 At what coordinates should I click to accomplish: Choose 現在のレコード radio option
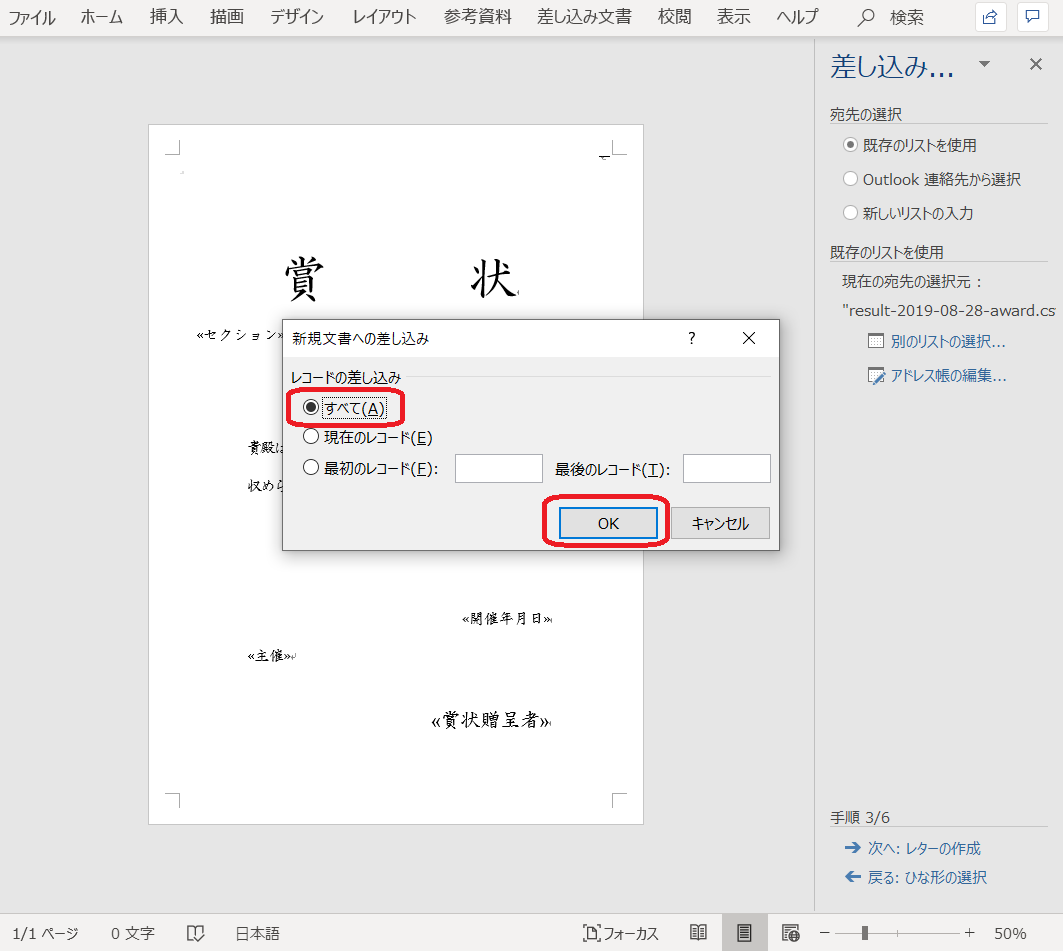[311, 437]
